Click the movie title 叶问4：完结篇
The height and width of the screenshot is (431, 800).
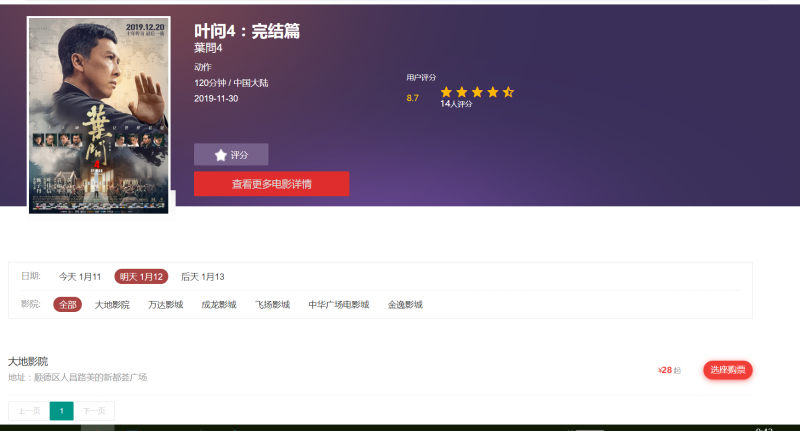(x=247, y=31)
